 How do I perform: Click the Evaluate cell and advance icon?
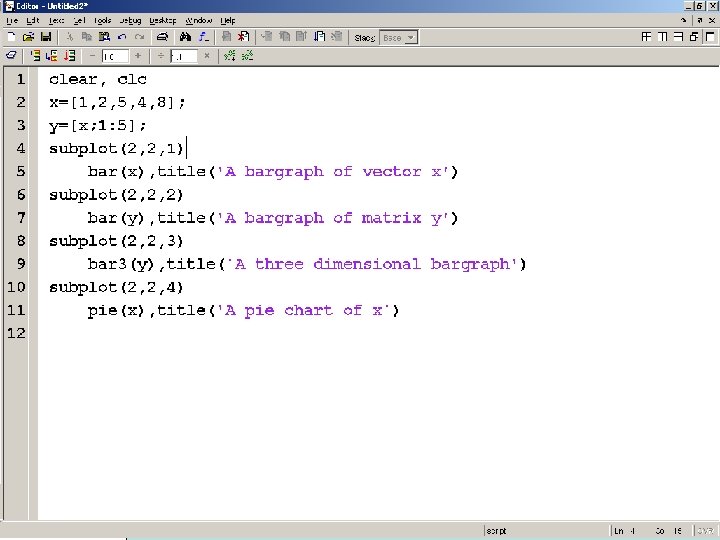[52, 56]
